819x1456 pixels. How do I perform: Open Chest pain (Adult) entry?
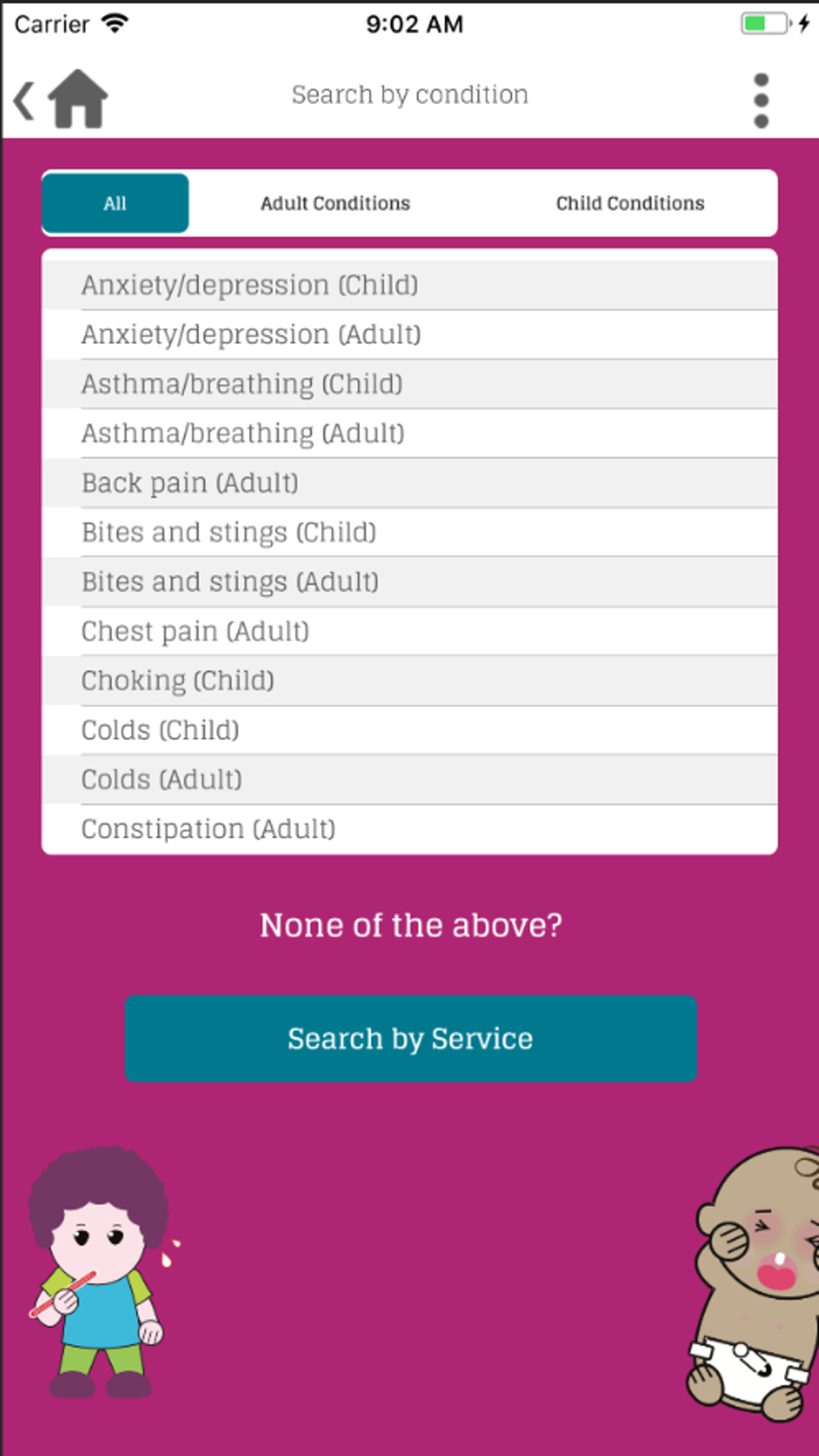409,631
